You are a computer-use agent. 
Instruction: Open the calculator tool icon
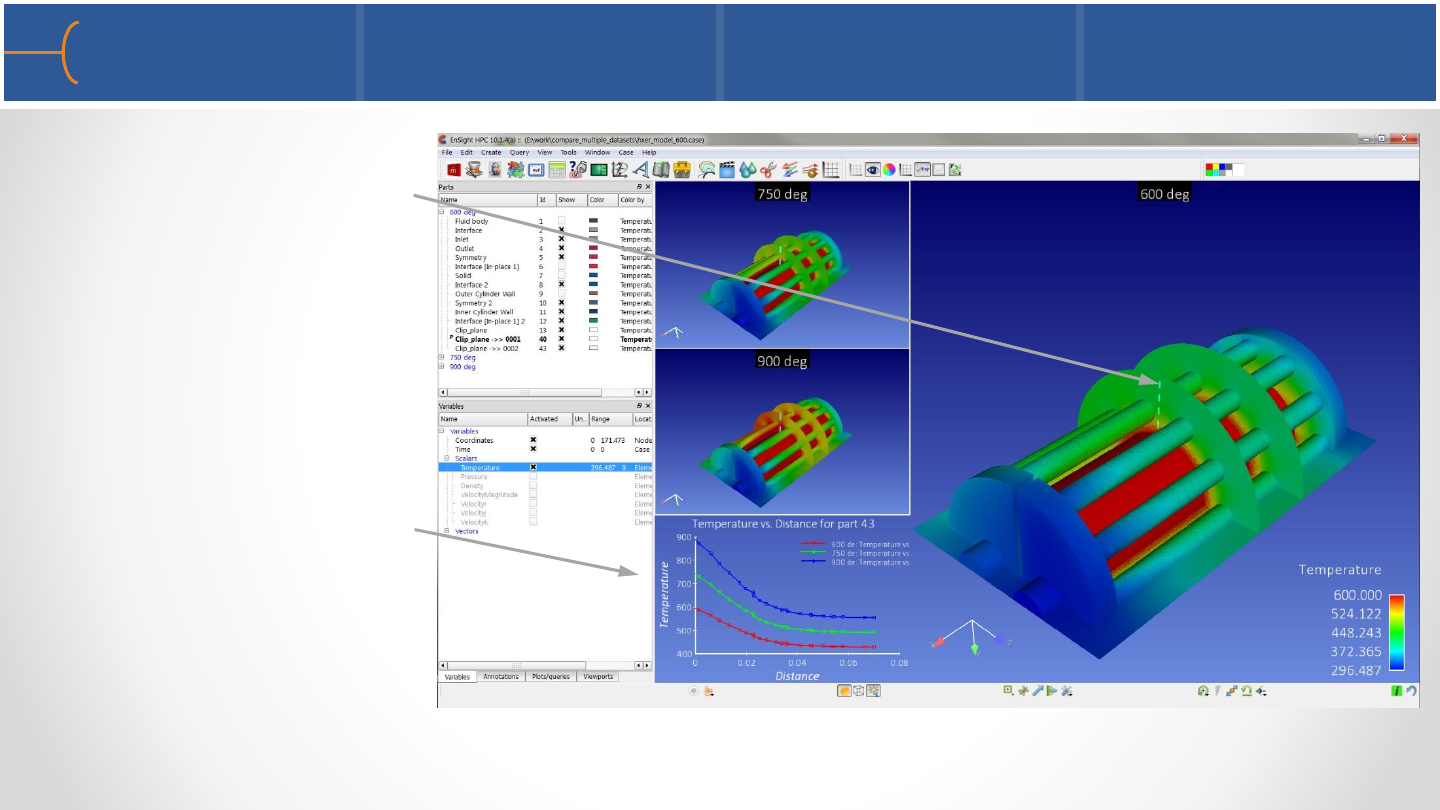click(557, 170)
